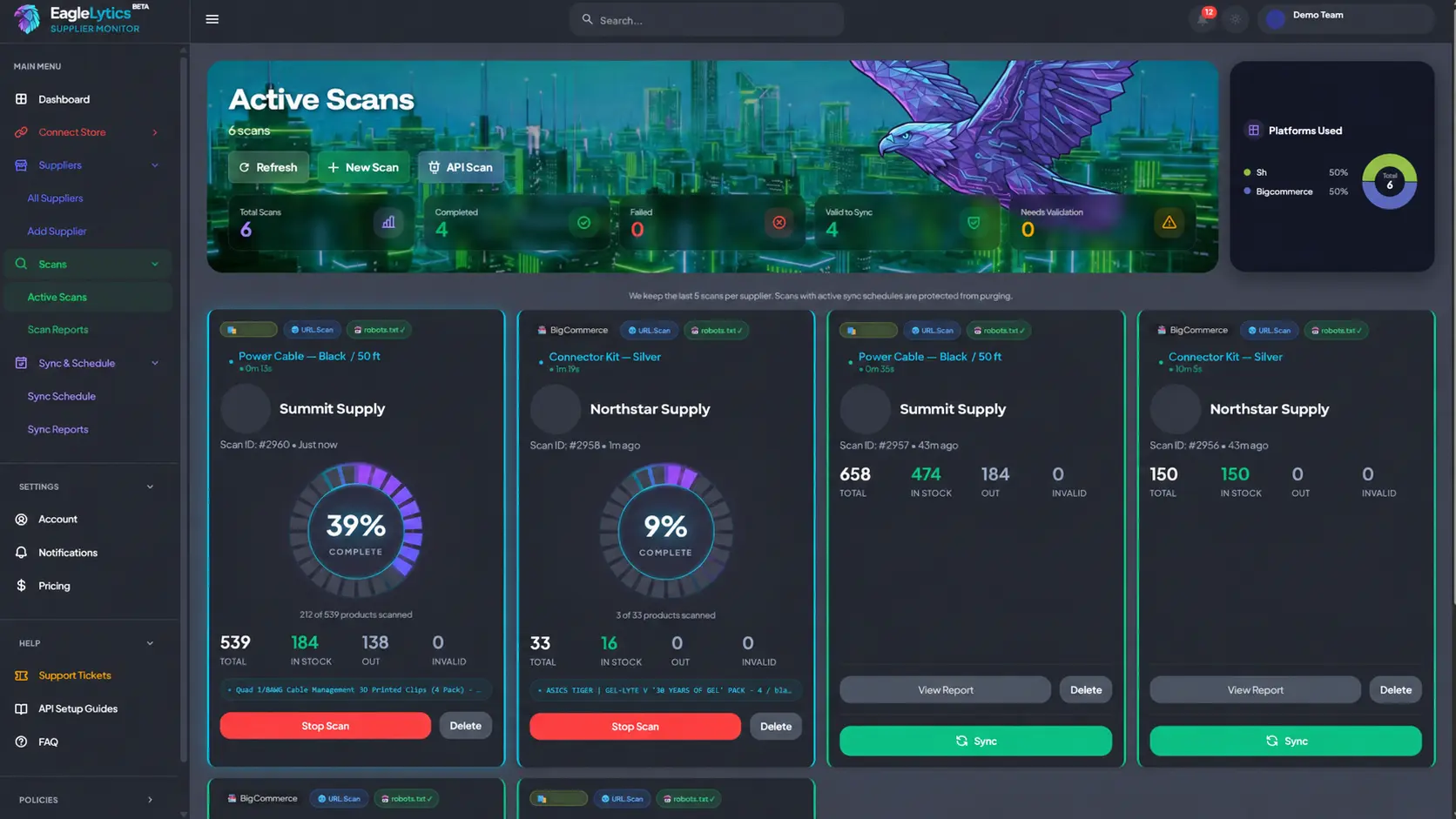Screen dimensions: 1456x819
Task: Click the search magnifier icon
Action: pos(587,19)
